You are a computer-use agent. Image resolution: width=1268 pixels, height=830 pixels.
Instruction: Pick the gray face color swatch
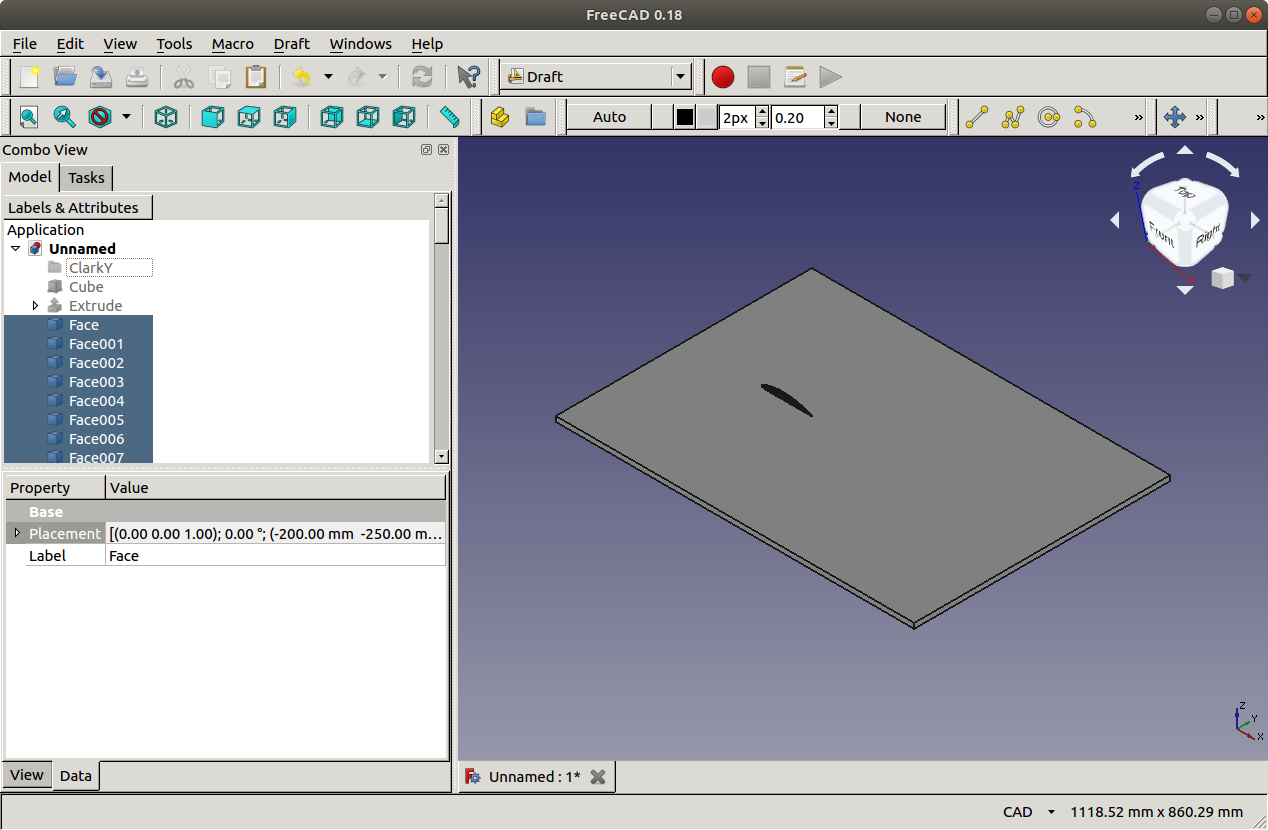click(x=707, y=117)
